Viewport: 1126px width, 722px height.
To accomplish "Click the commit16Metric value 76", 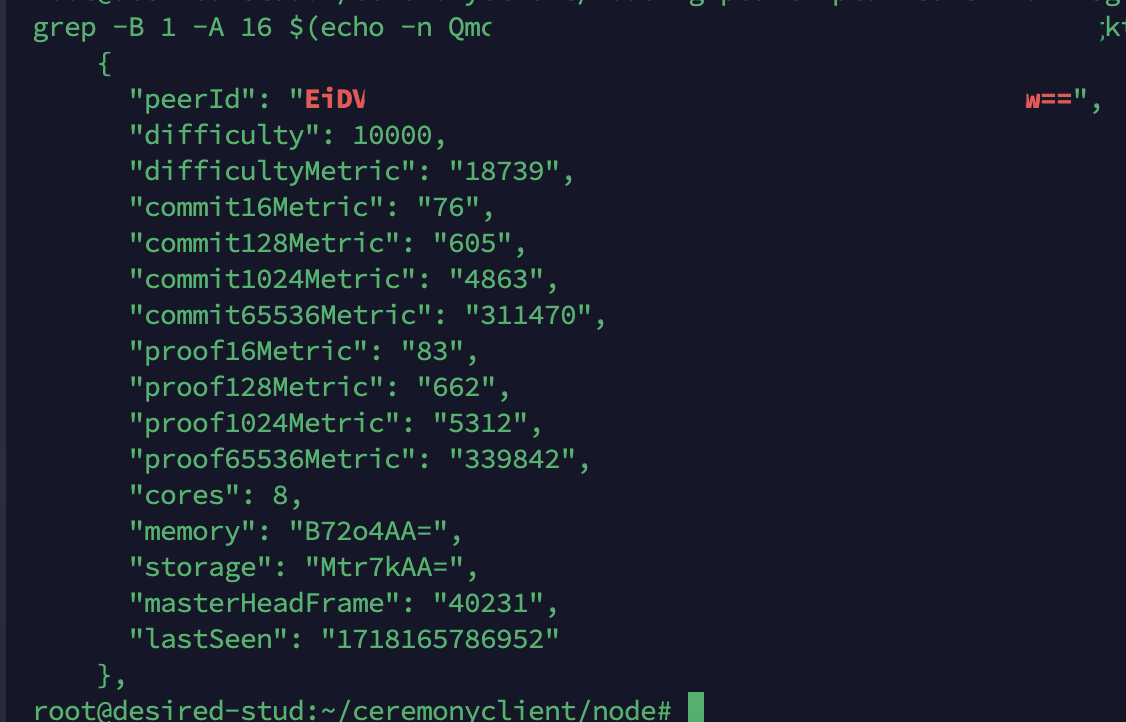I will coord(448,207).
